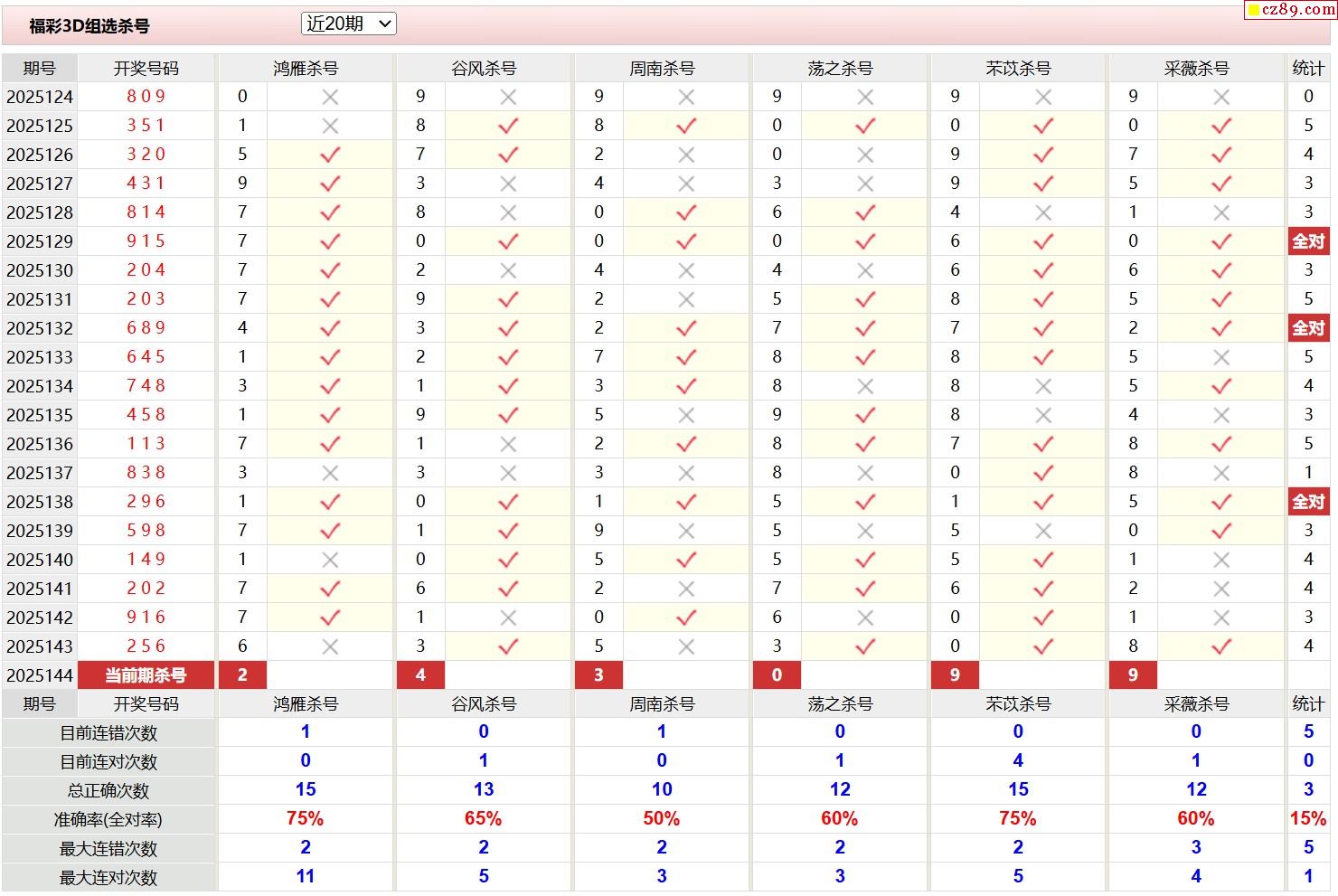Viewport: 1338px width, 896px height.
Task: Click the check mark for 芣苡 in row 2025127
Action: 1042,184
